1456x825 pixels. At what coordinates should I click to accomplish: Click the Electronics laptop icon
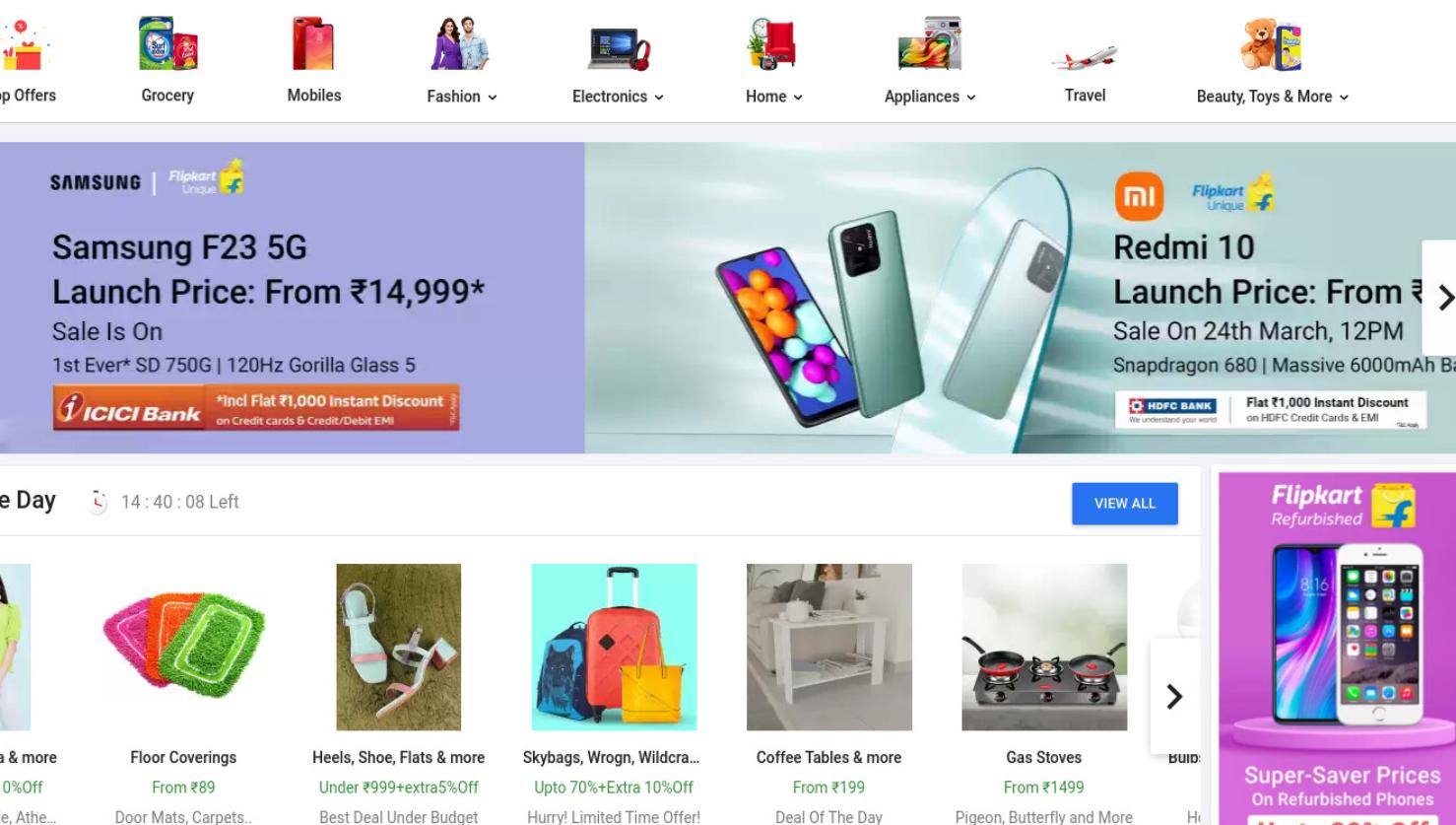click(618, 49)
